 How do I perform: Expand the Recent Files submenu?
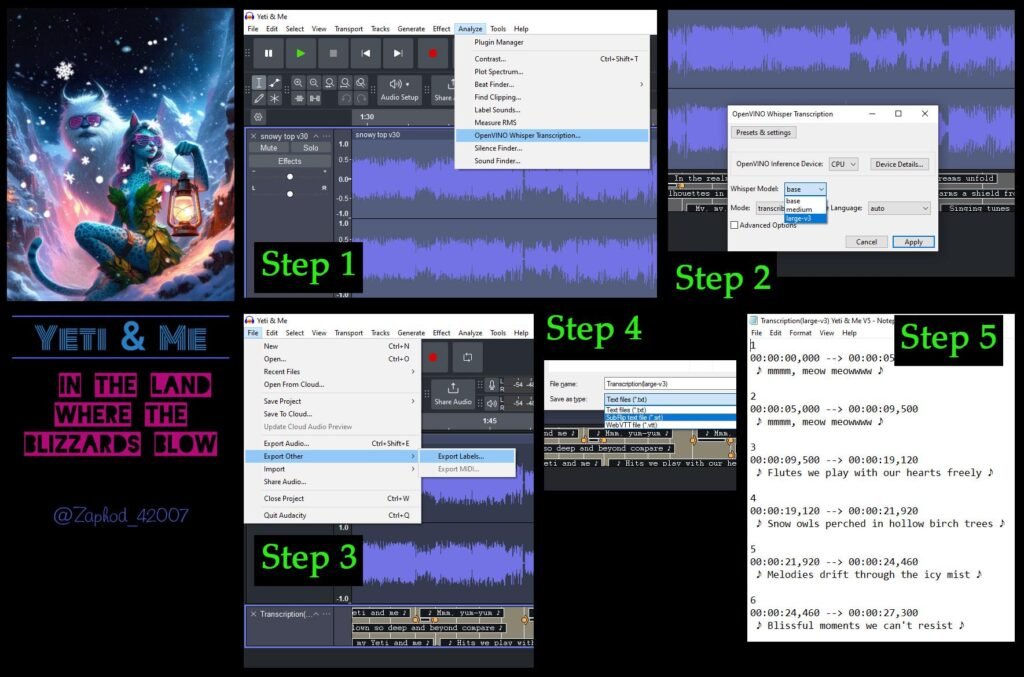click(x=333, y=371)
